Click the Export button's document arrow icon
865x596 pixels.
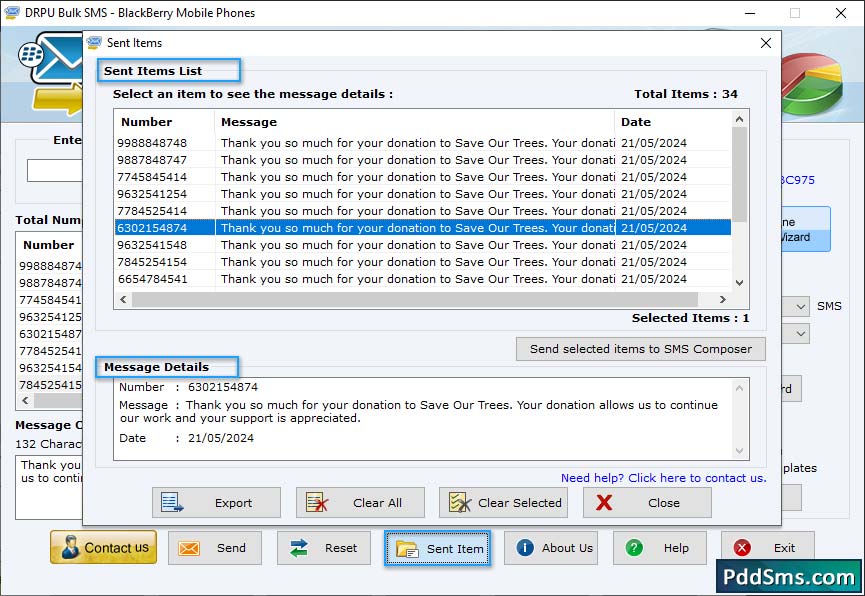172,502
